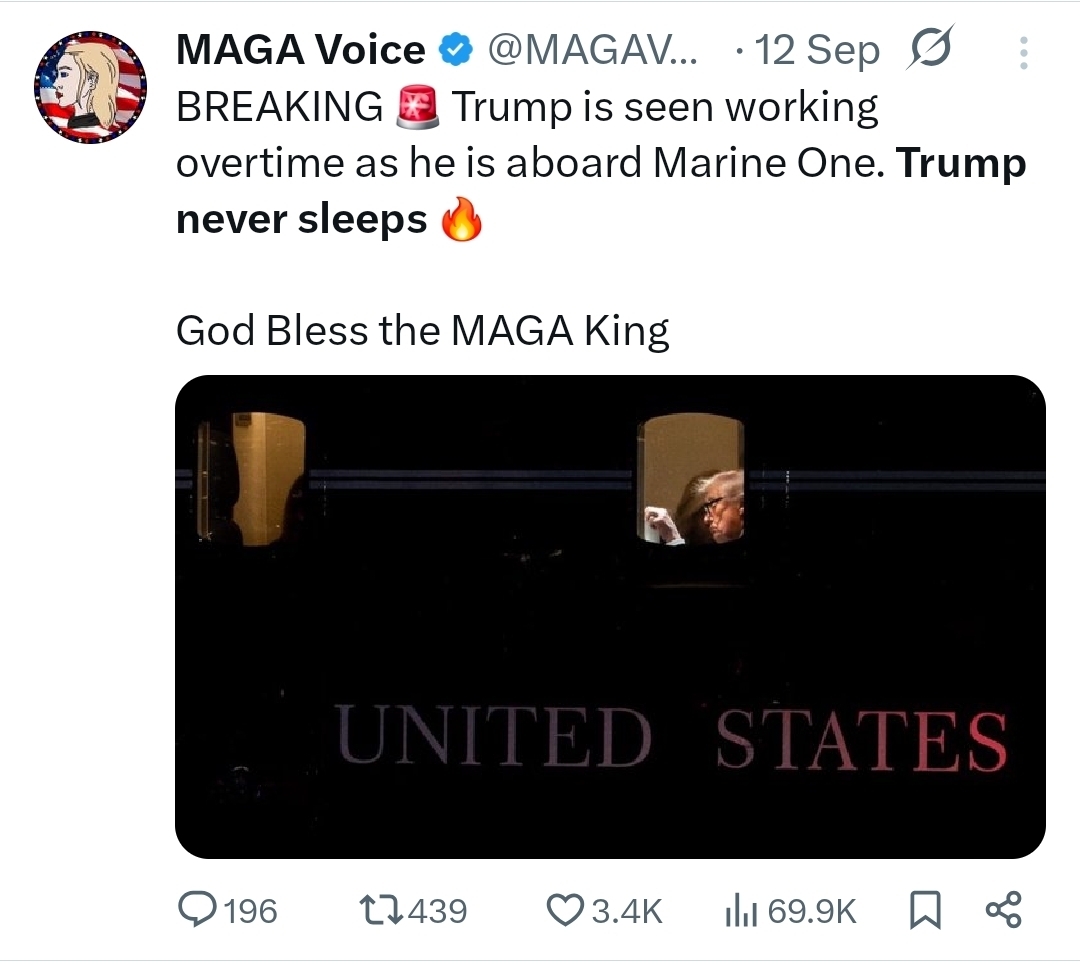
Task: Open the three-dot more options menu
Action: click(1022, 52)
